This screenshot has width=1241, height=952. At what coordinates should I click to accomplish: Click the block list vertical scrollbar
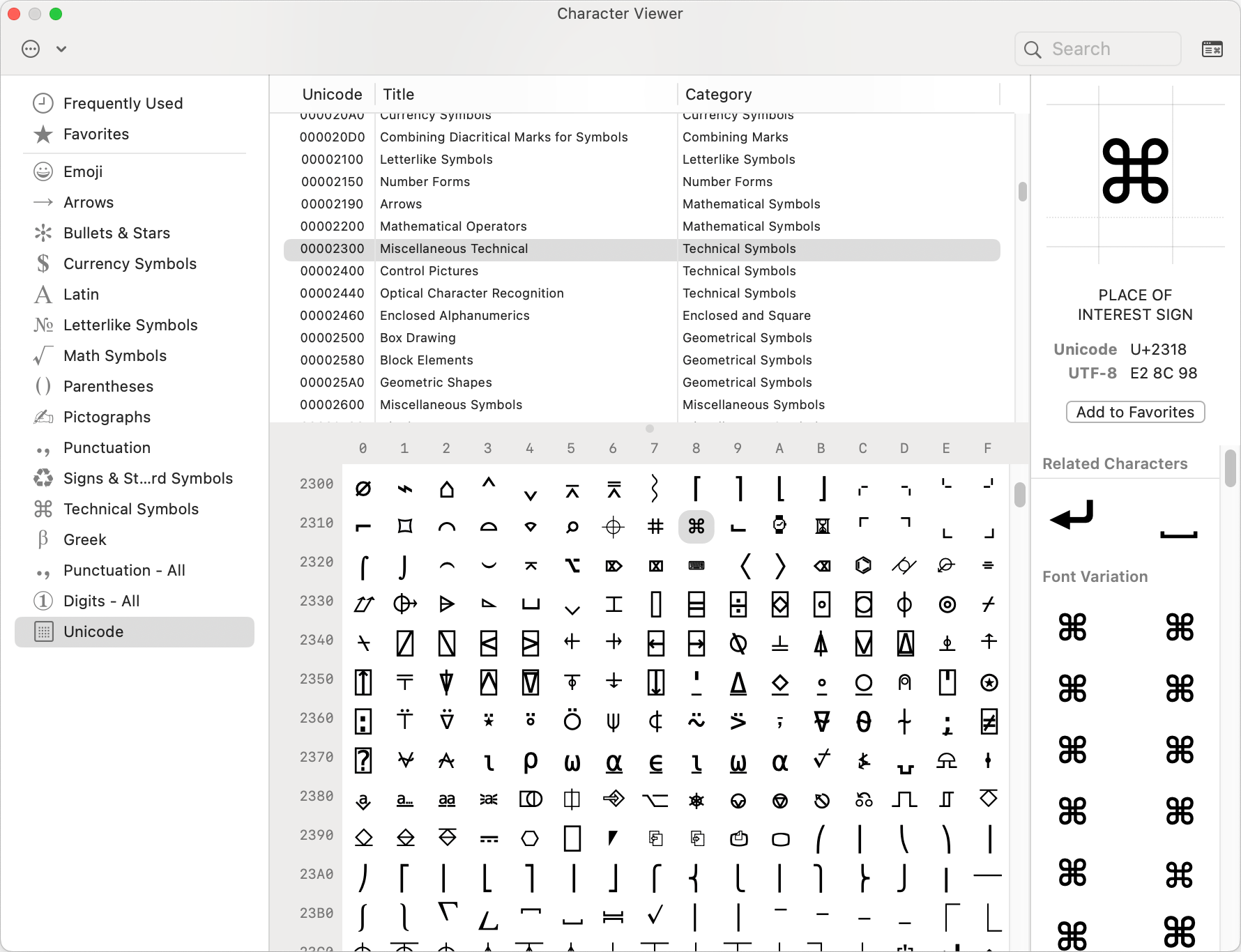tap(1022, 191)
